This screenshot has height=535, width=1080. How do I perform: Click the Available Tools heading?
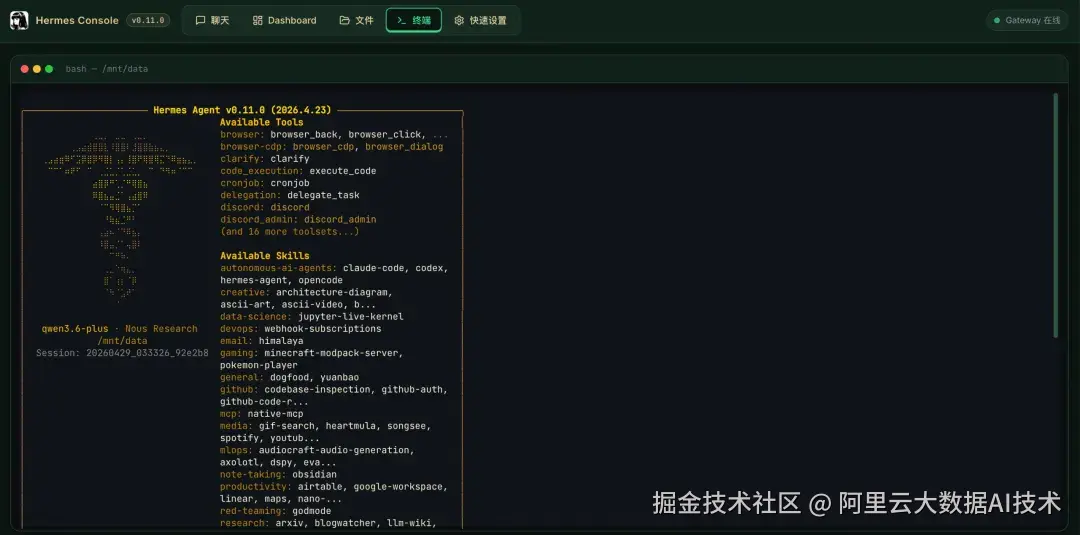pos(262,123)
